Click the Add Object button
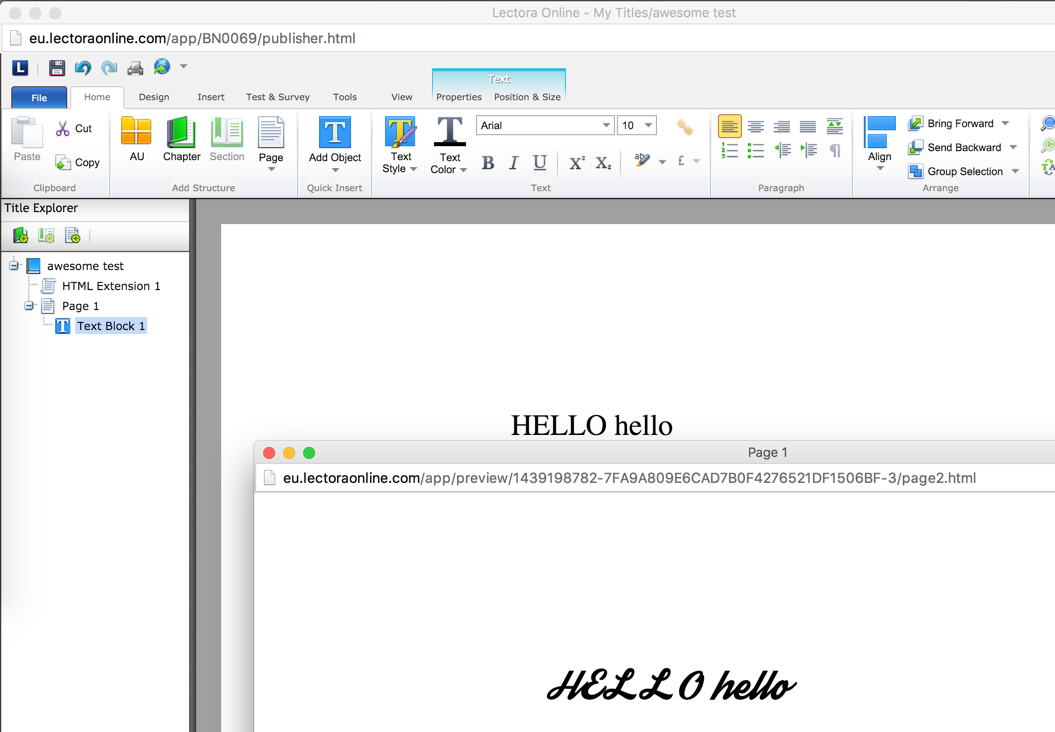The image size is (1055, 732). 335,143
